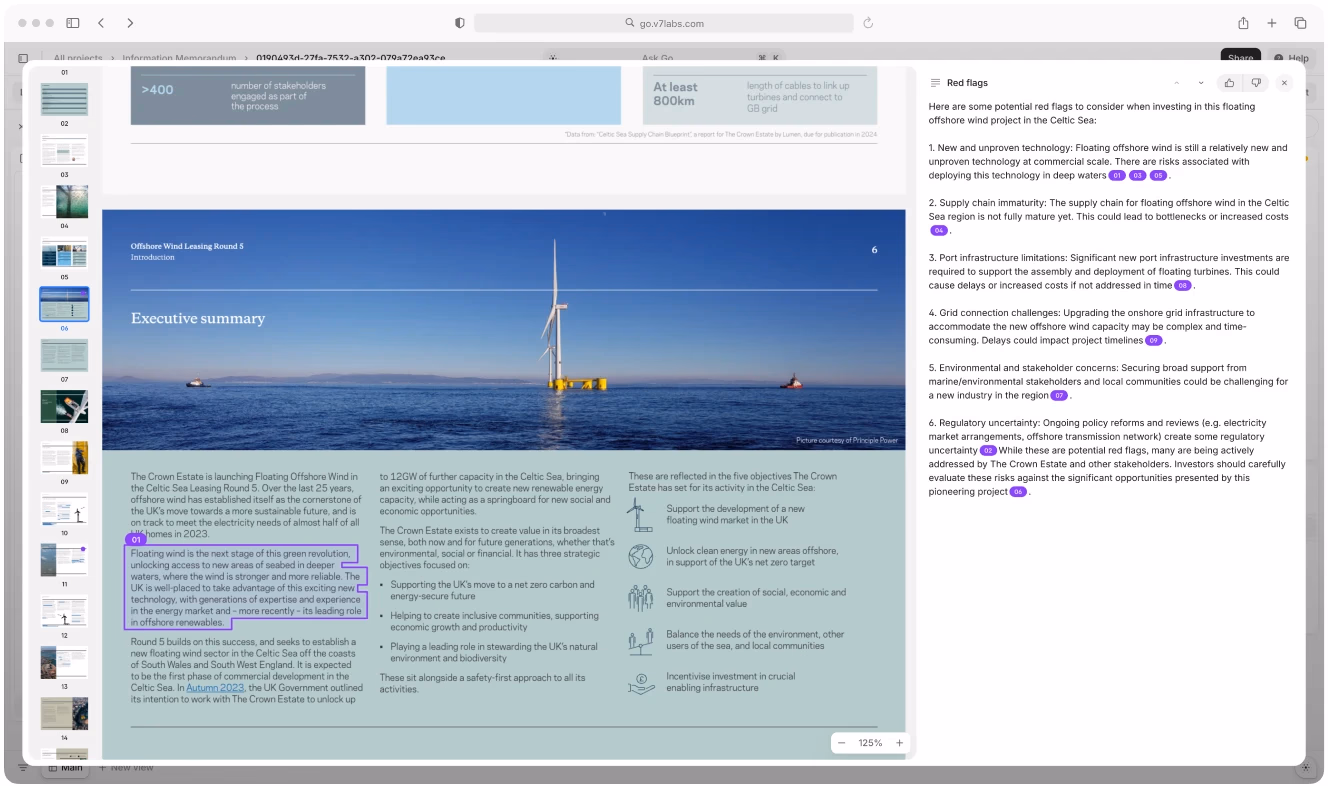1328x786 pixels.
Task: Reload the page
Action: (868, 23)
